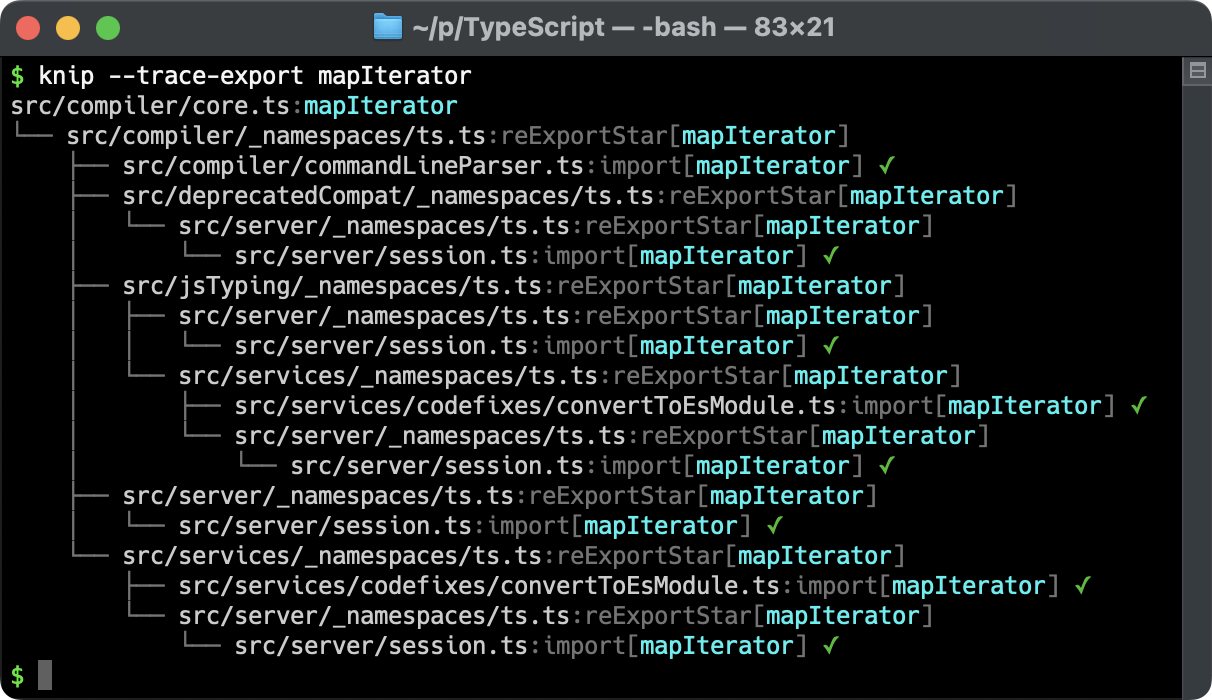Toggle the split pane view using the top-right control

(1196, 69)
